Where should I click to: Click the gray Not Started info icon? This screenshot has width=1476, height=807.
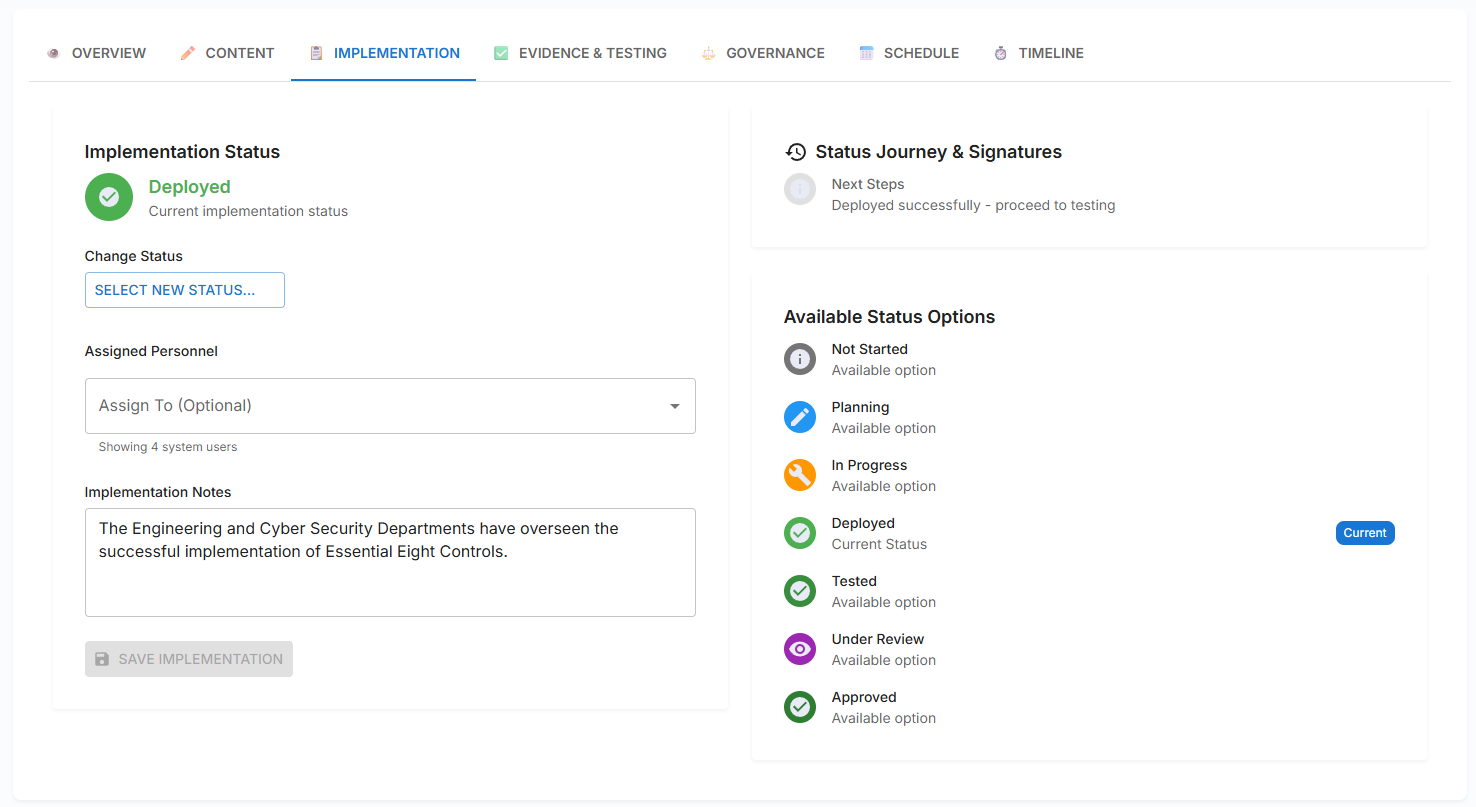coord(800,359)
